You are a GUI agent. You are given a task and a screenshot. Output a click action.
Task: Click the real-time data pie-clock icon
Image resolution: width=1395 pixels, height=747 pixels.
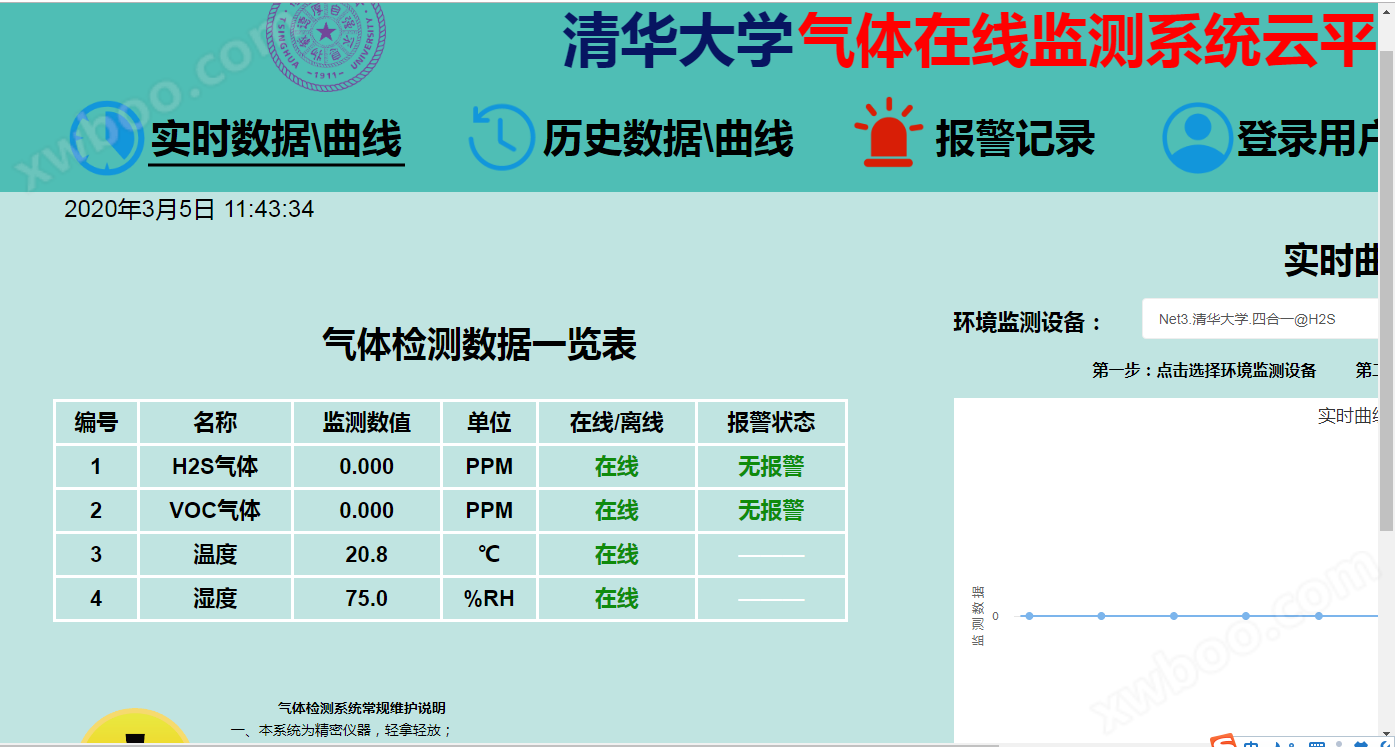[106, 138]
